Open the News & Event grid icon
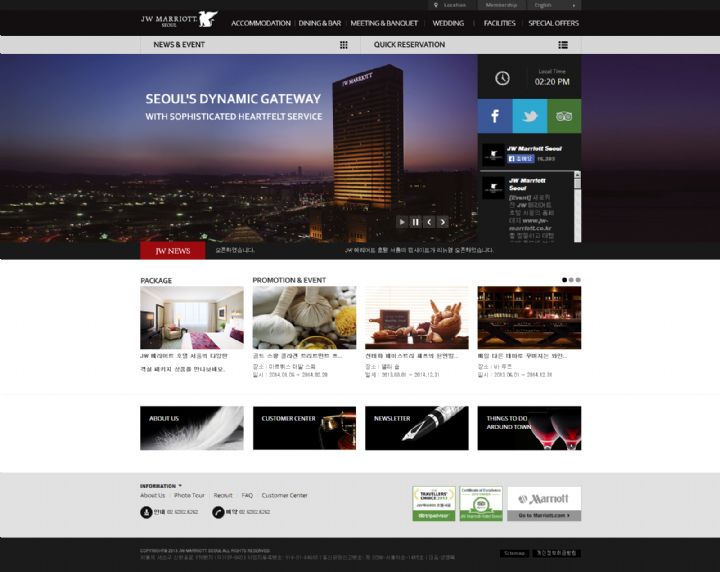Image resolution: width=720 pixels, height=572 pixels. (x=343, y=45)
